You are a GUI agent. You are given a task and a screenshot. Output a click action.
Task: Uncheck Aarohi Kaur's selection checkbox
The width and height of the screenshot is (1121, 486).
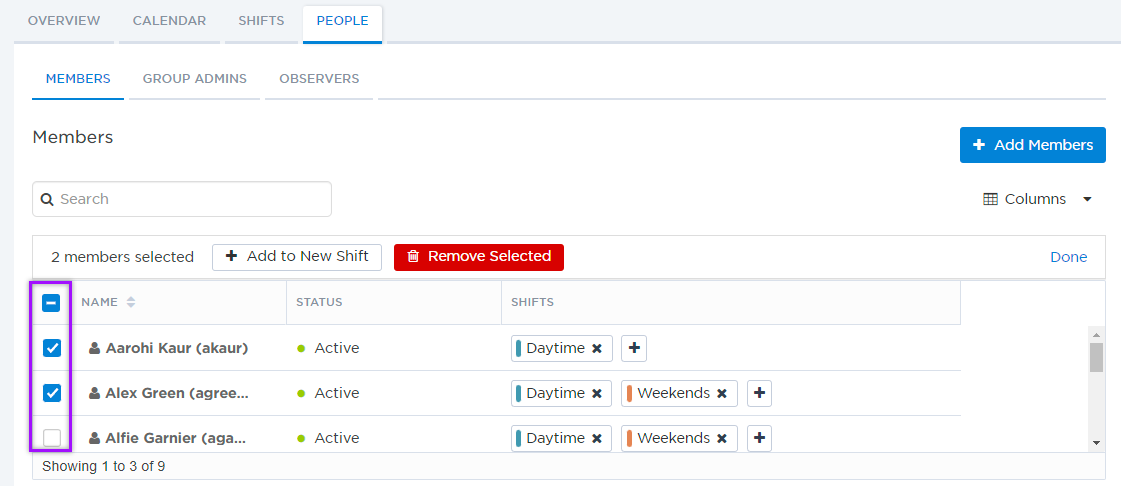[52, 348]
